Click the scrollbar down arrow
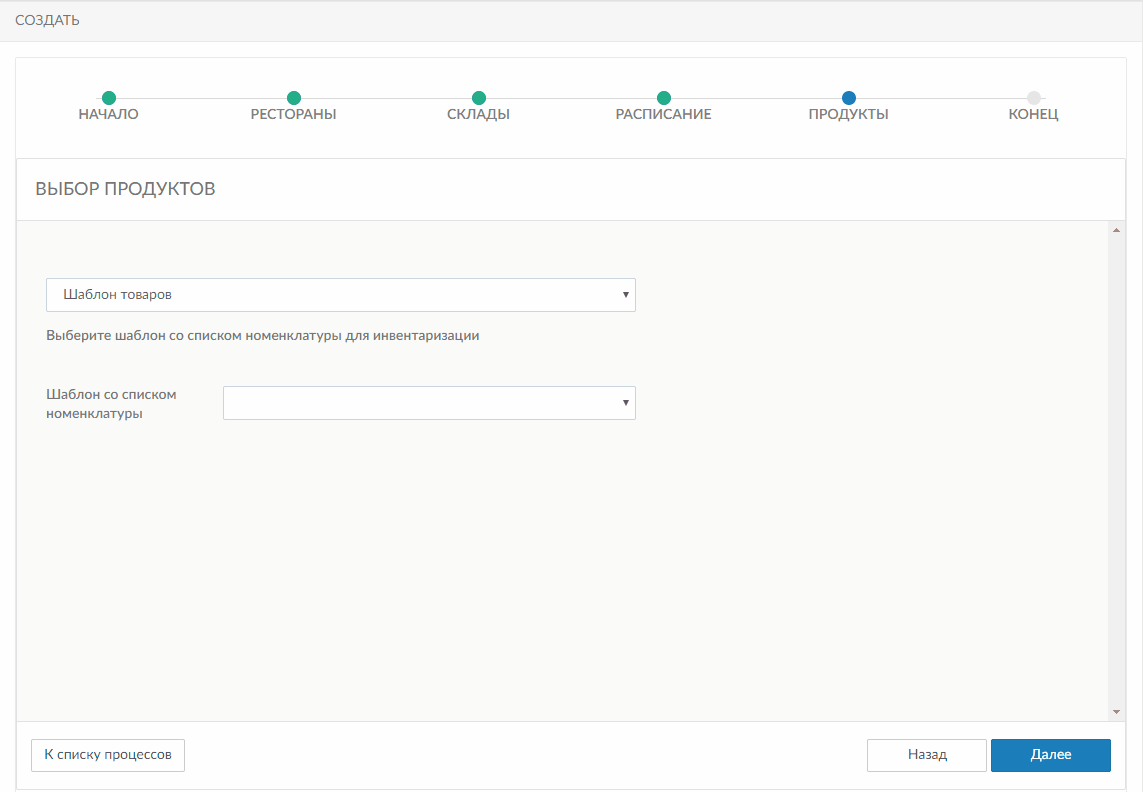The height and width of the screenshot is (792, 1143). coord(1116,712)
